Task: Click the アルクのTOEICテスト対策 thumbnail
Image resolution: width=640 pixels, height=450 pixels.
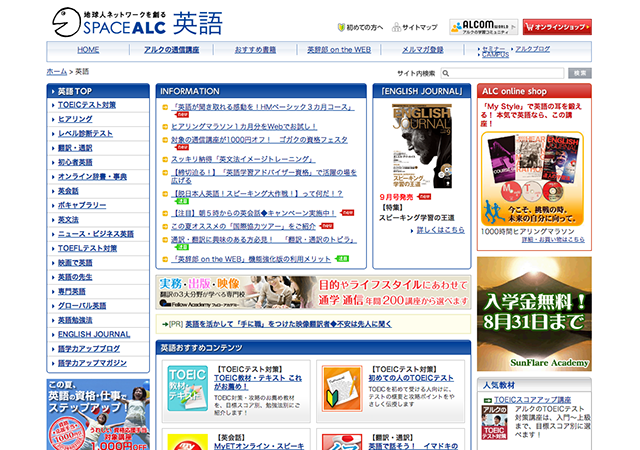Action: (494, 422)
